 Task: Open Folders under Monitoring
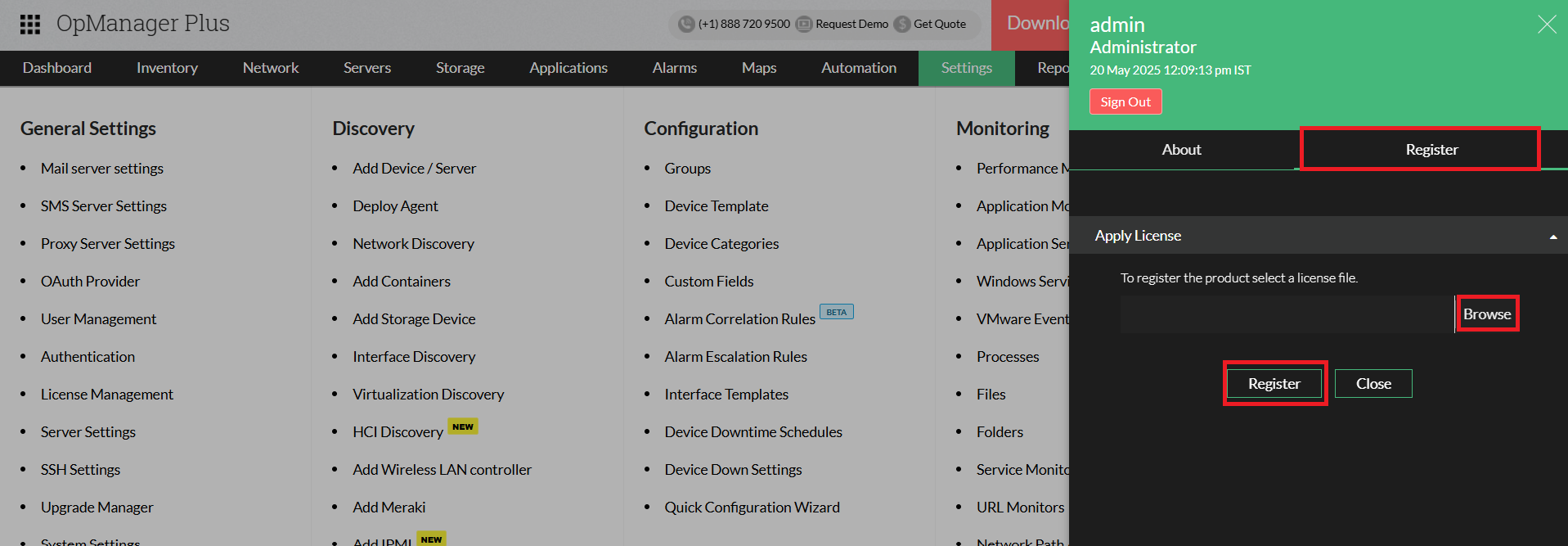(1000, 432)
